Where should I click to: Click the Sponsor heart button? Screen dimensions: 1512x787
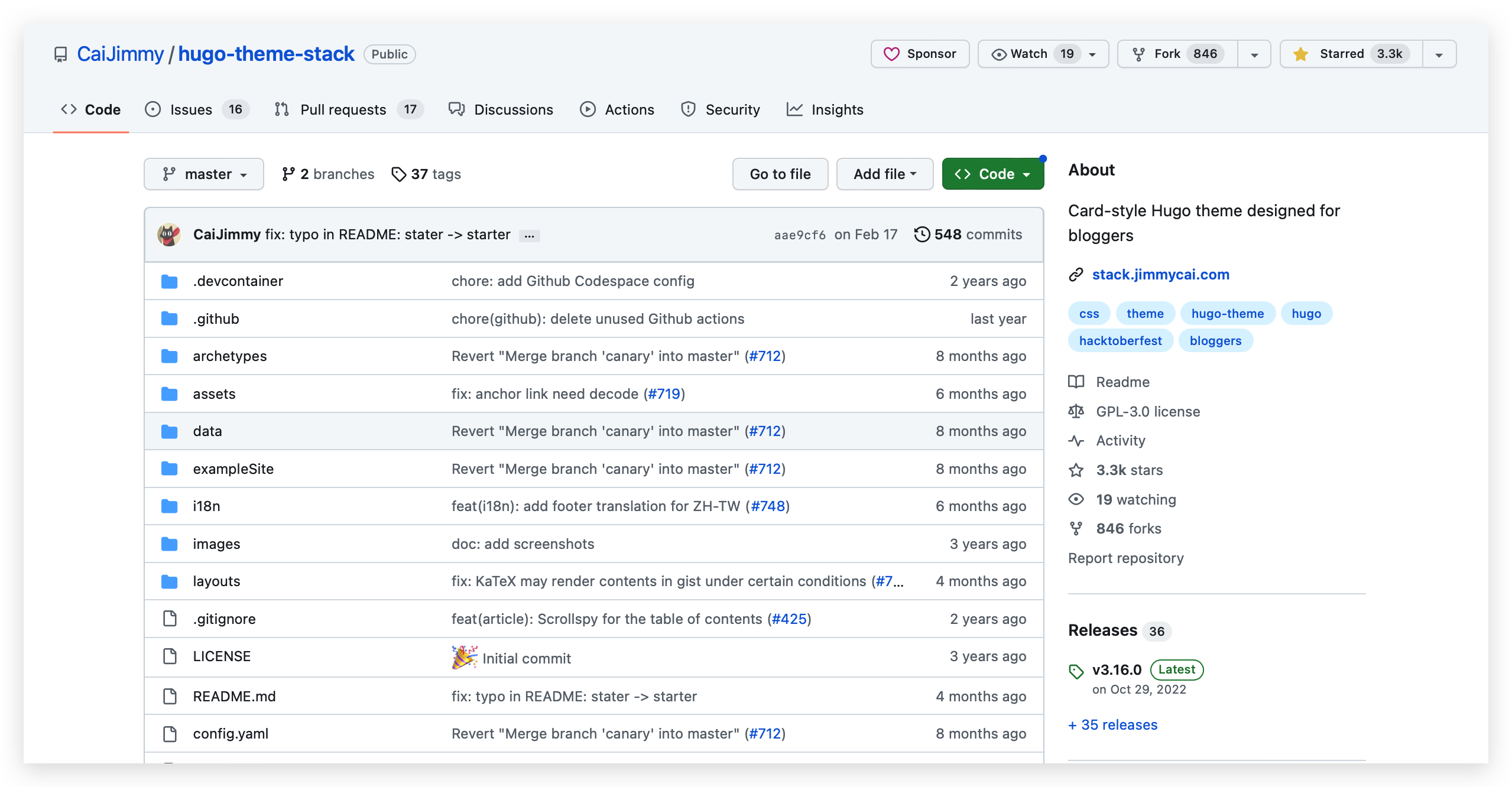pyautogui.click(x=919, y=54)
